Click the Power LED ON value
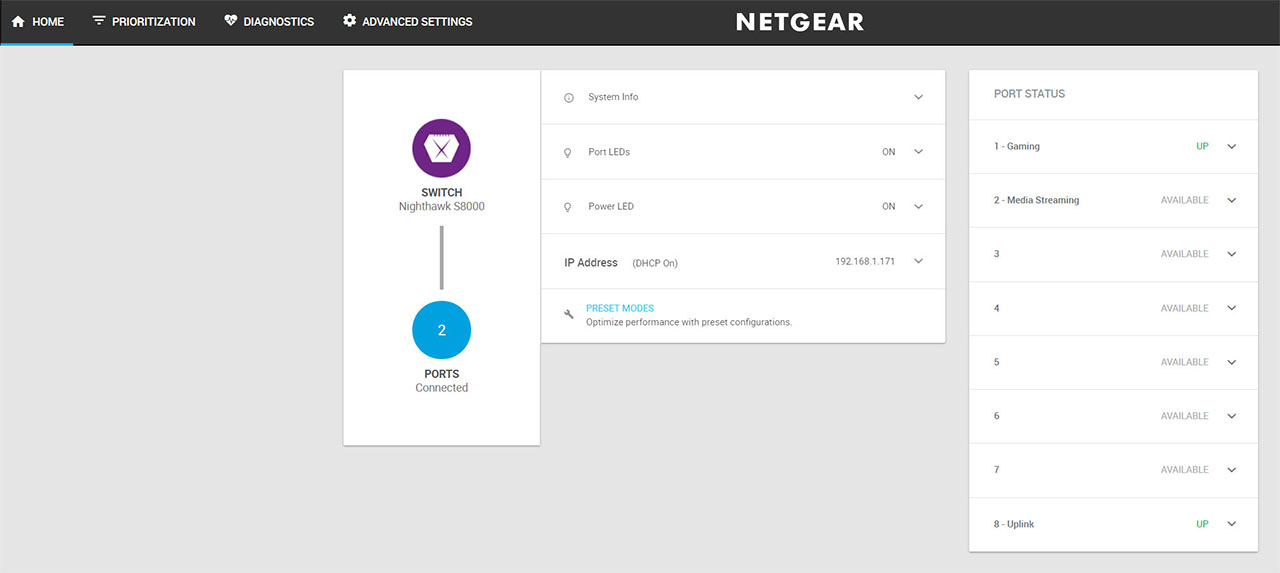Viewport: 1280px width, 573px height. click(889, 206)
